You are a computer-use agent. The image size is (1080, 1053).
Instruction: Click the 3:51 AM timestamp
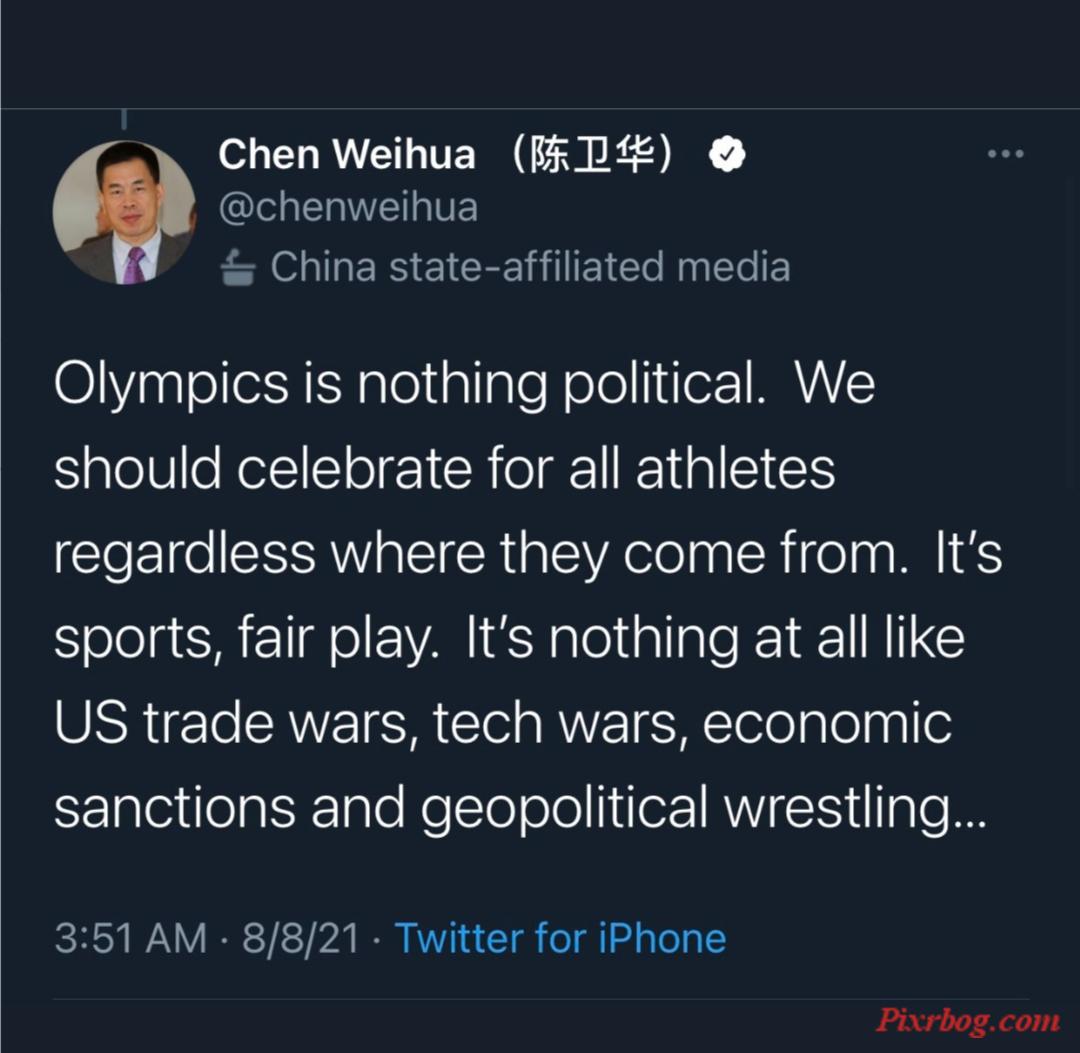point(131,939)
